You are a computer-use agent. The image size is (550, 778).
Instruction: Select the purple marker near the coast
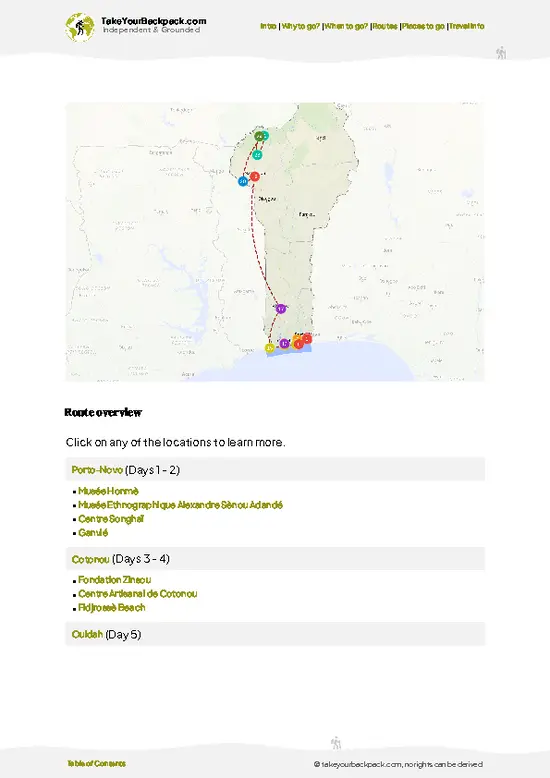pyautogui.click(x=284, y=343)
